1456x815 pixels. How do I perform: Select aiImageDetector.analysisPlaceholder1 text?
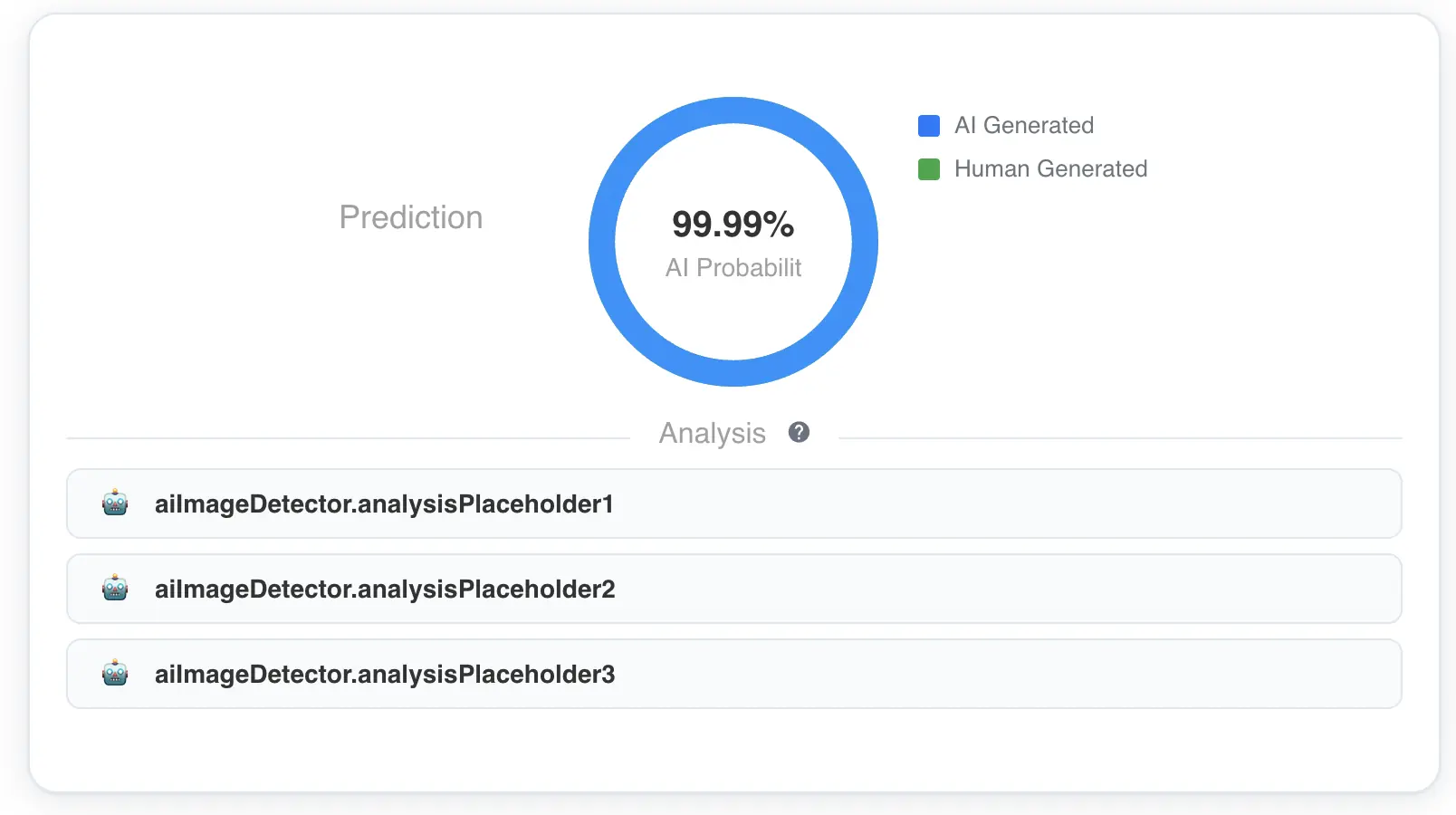coord(384,503)
